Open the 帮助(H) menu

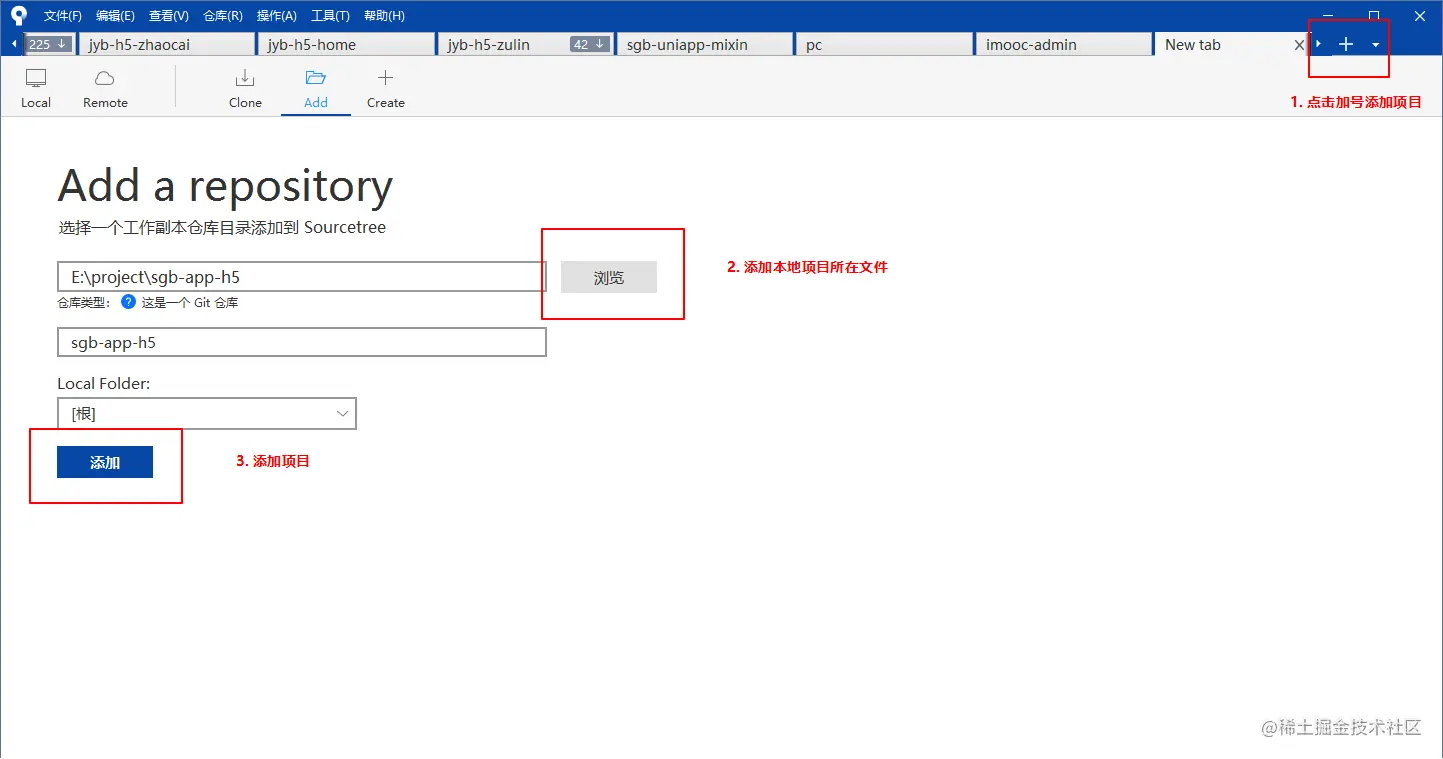coord(384,16)
